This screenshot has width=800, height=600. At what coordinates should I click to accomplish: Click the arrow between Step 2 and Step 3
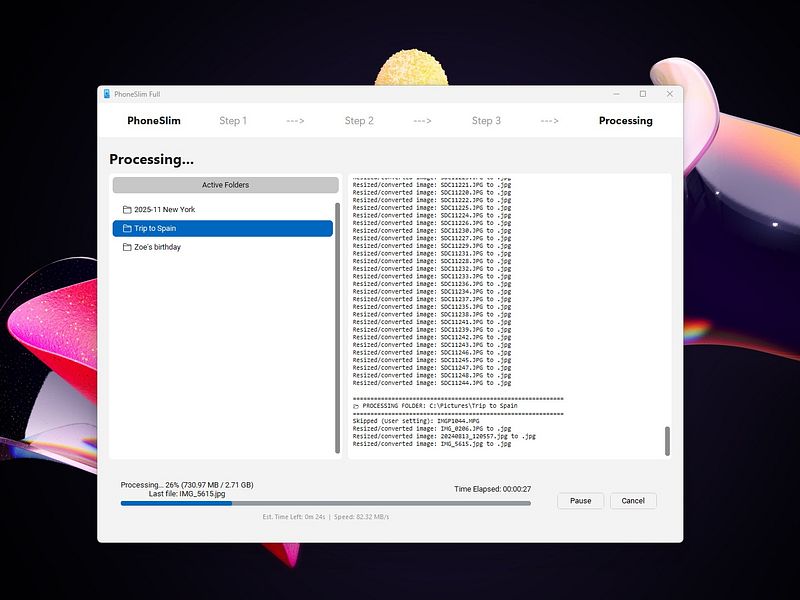[422, 121]
